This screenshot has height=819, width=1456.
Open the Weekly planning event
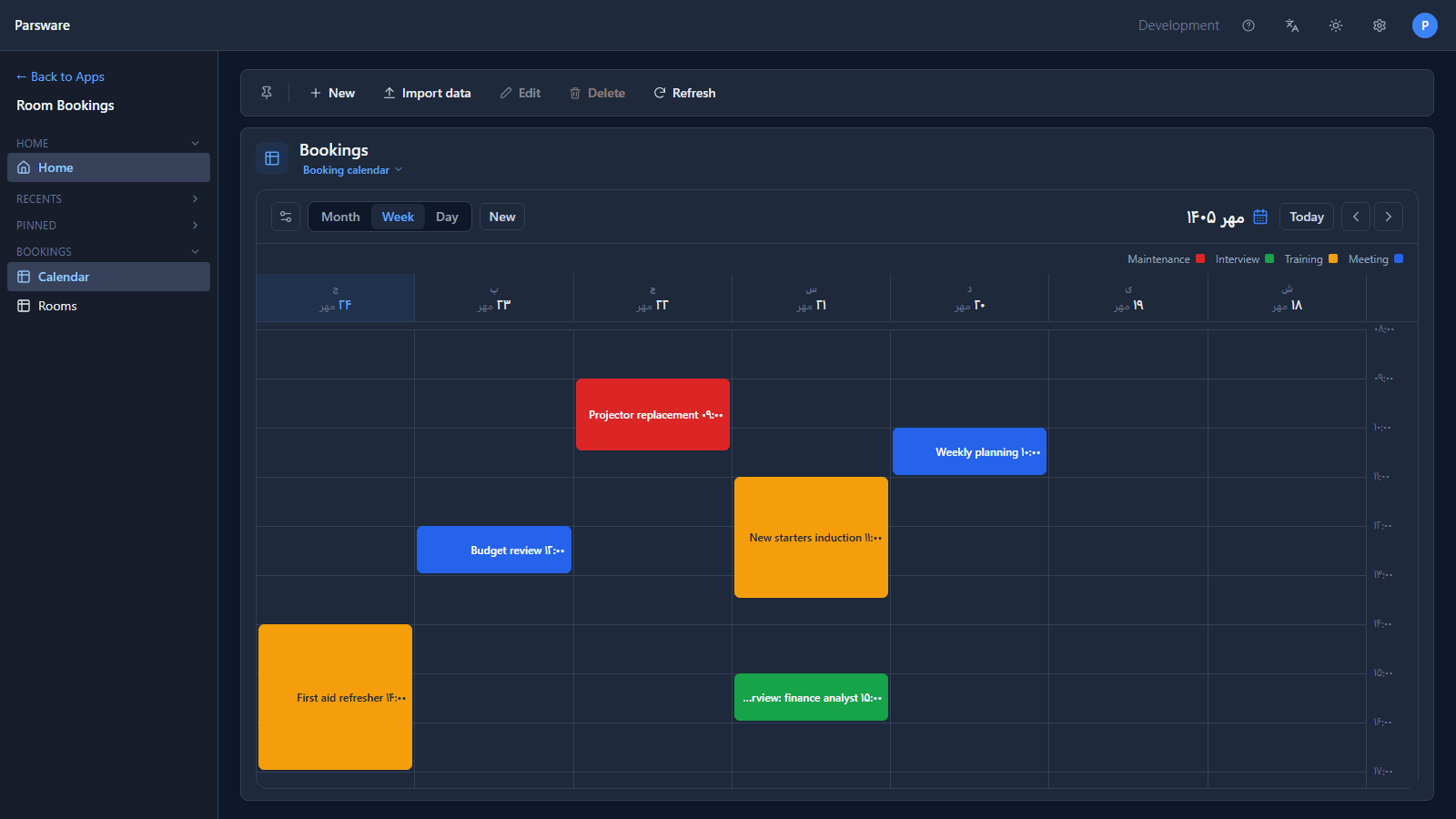[x=969, y=451]
